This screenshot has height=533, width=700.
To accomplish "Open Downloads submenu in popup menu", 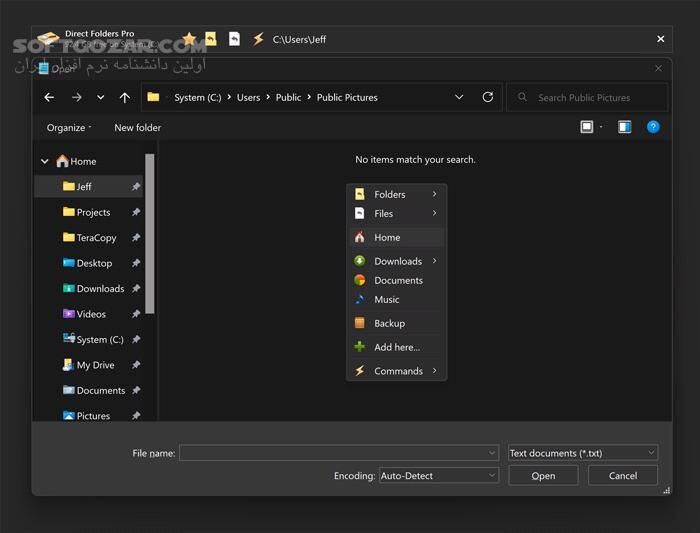I will [x=396, y=261].
